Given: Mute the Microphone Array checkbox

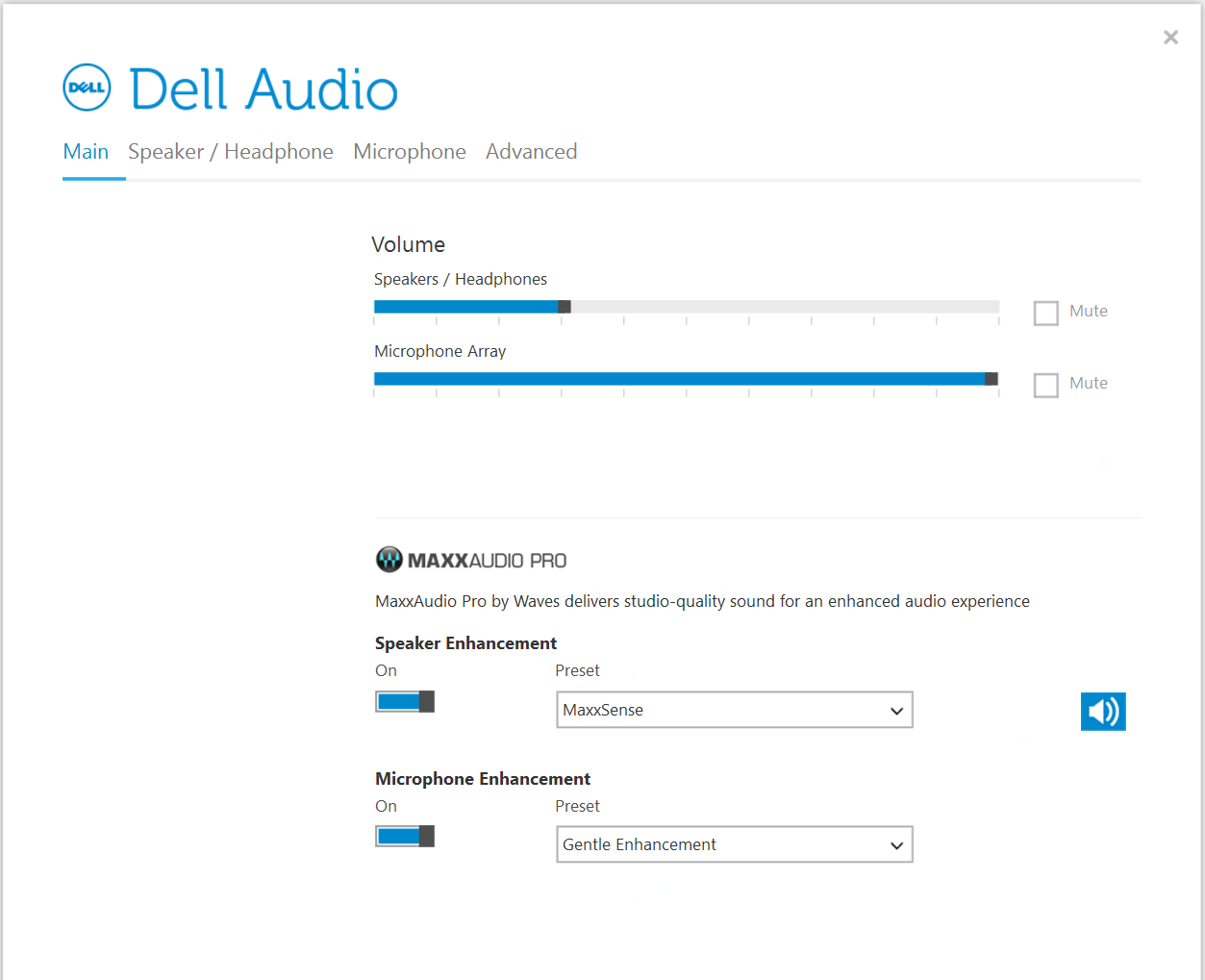Looking at the screenshot, I should 1045,385.
